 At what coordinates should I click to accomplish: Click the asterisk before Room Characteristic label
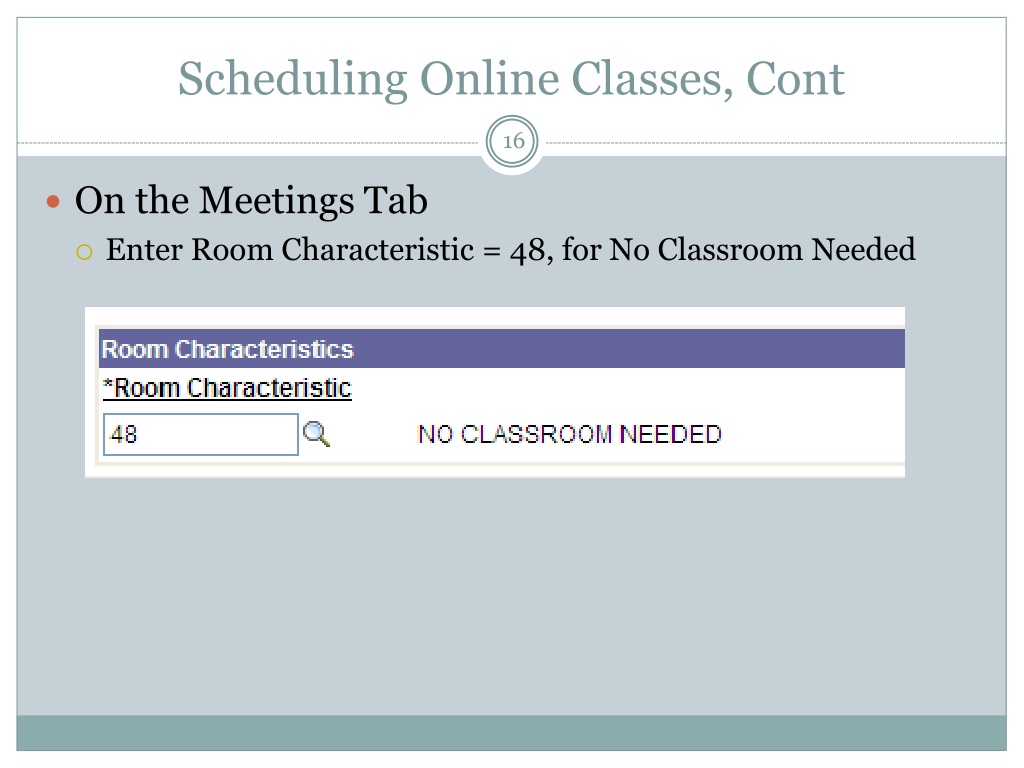(108, 384)
